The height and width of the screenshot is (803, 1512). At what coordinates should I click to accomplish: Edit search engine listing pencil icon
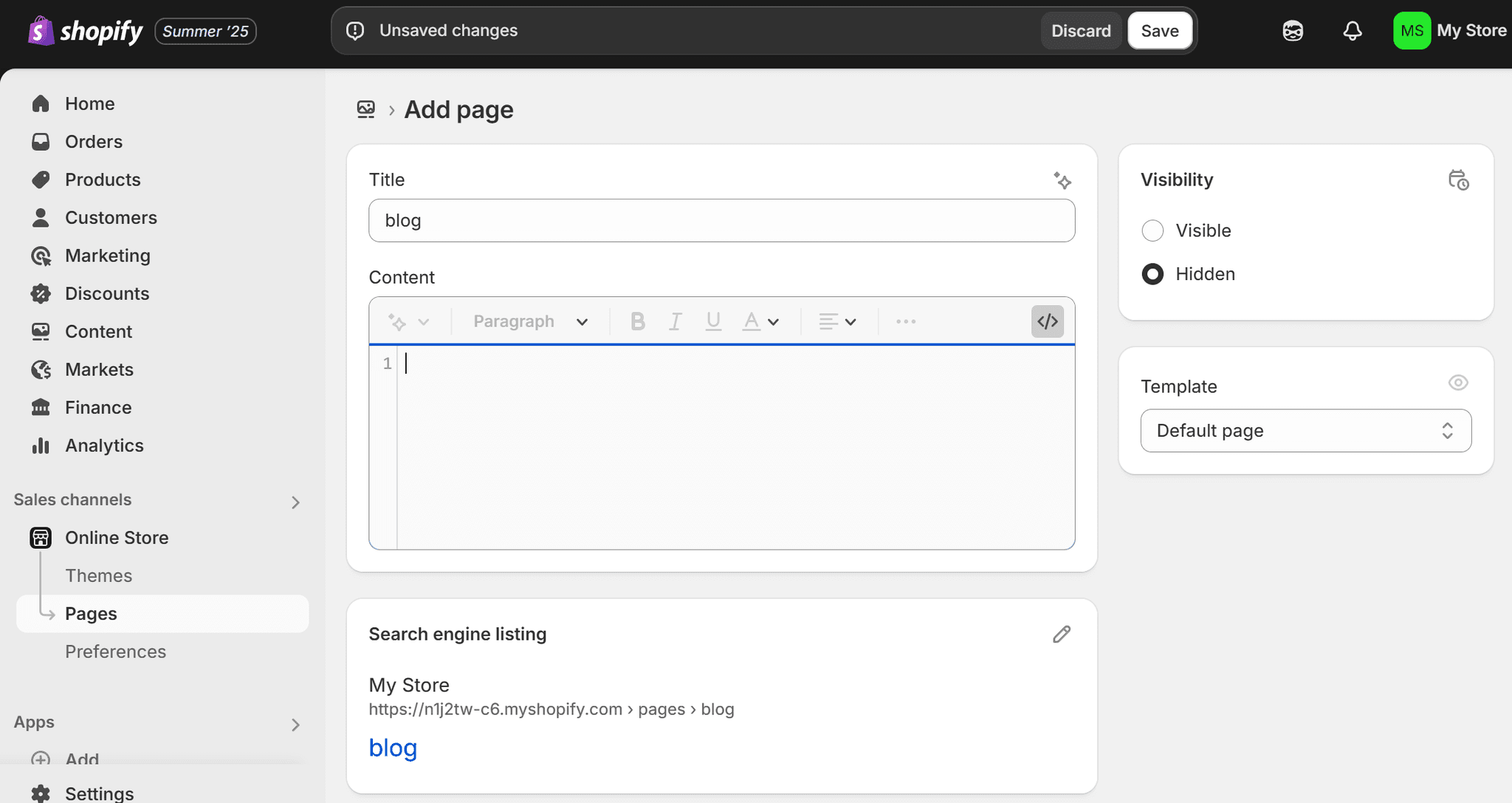(1062, 635)
